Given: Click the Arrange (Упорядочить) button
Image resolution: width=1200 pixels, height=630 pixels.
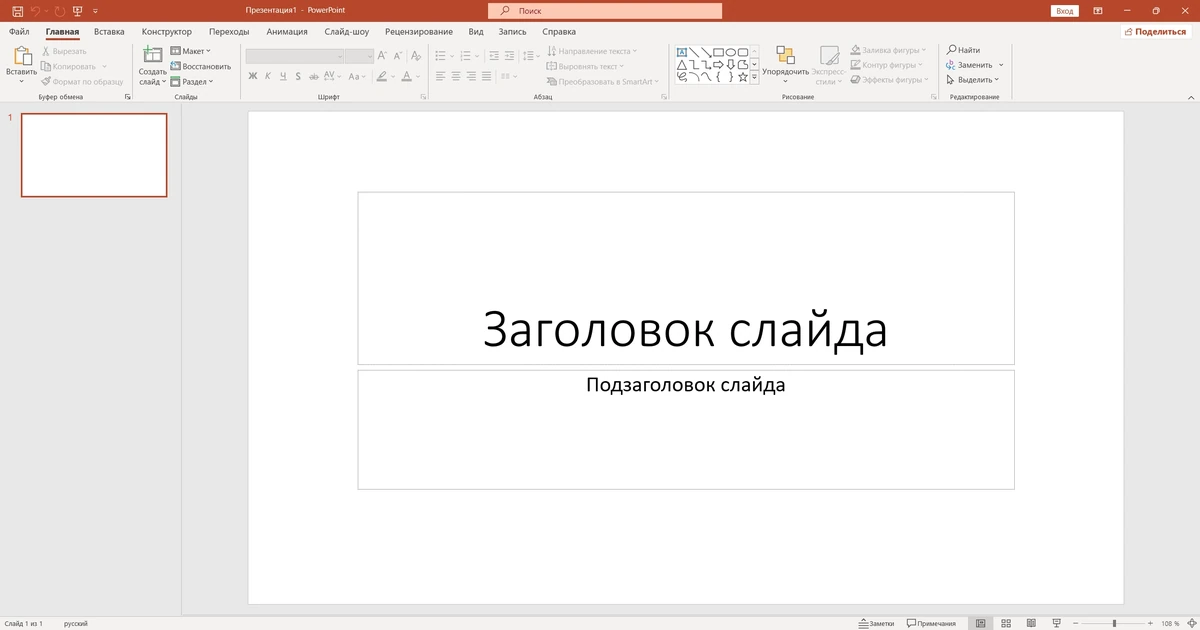Looking at the screenshot, I should coord(785,63).
